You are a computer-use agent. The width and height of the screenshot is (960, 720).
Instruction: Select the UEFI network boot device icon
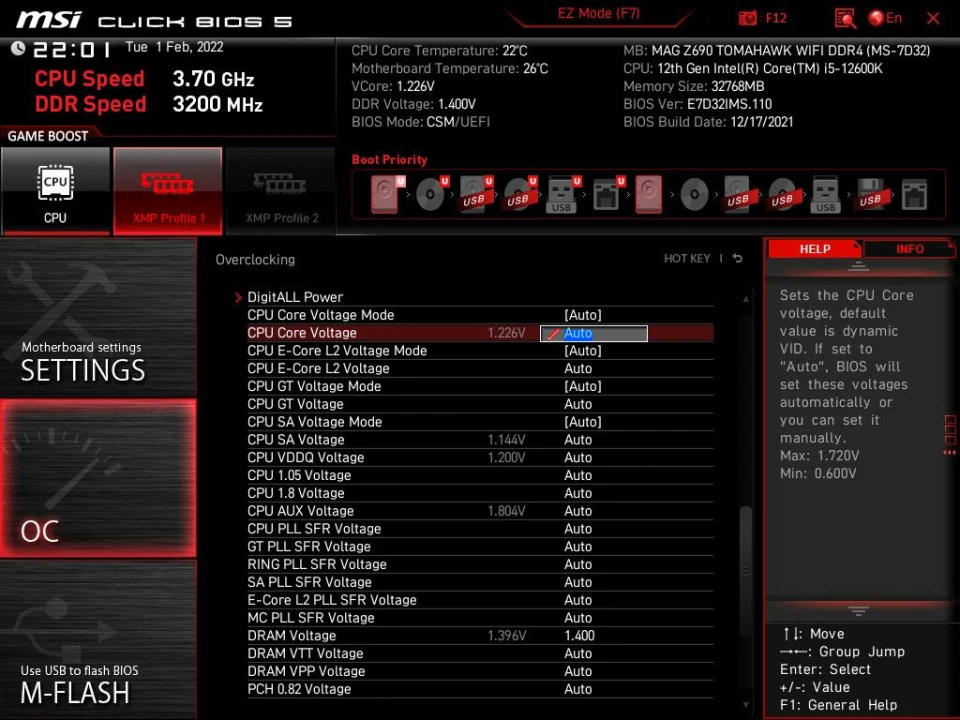(x=607, y=194)
